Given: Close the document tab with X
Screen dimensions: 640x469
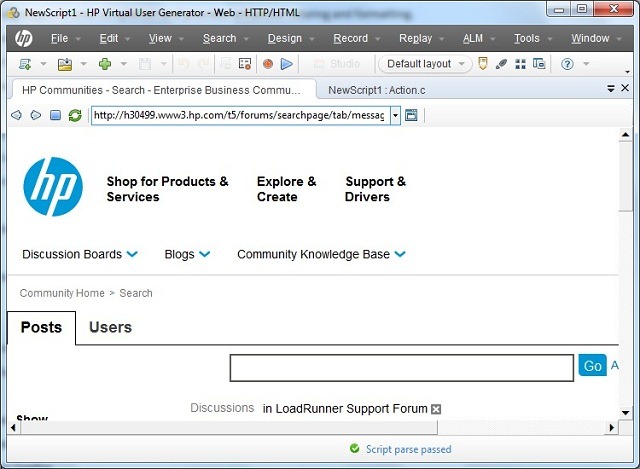Looking at the screenshot, I should click(625, 88).
